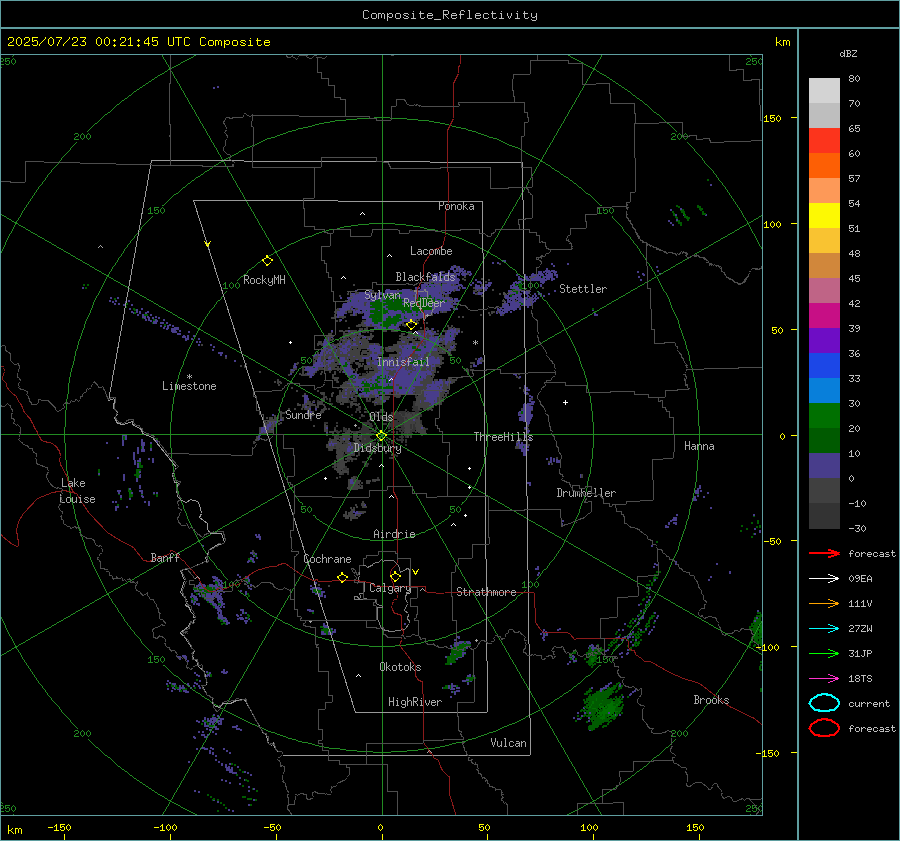Click the red forecast arrow legend icon

824,553
